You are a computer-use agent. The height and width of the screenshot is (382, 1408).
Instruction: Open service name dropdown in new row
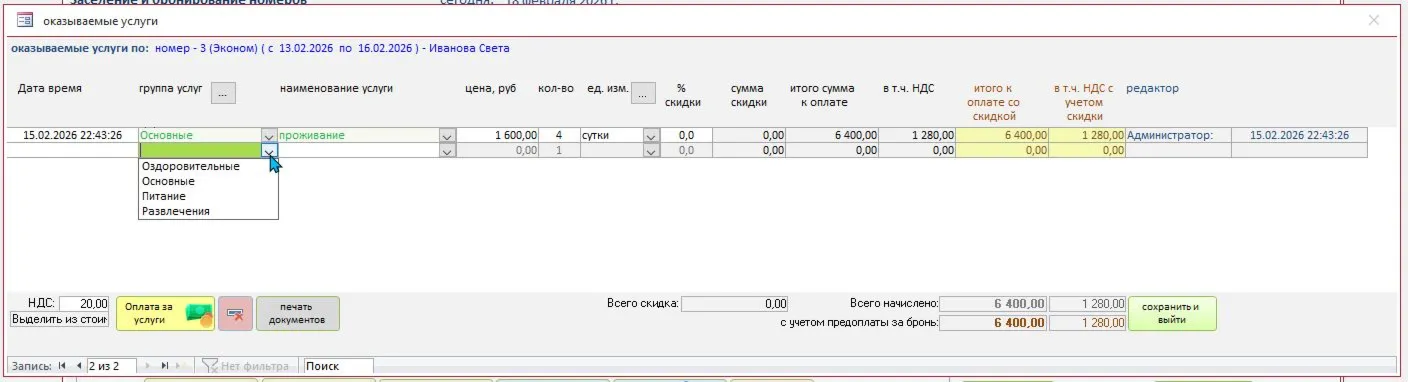click(447, 150)
